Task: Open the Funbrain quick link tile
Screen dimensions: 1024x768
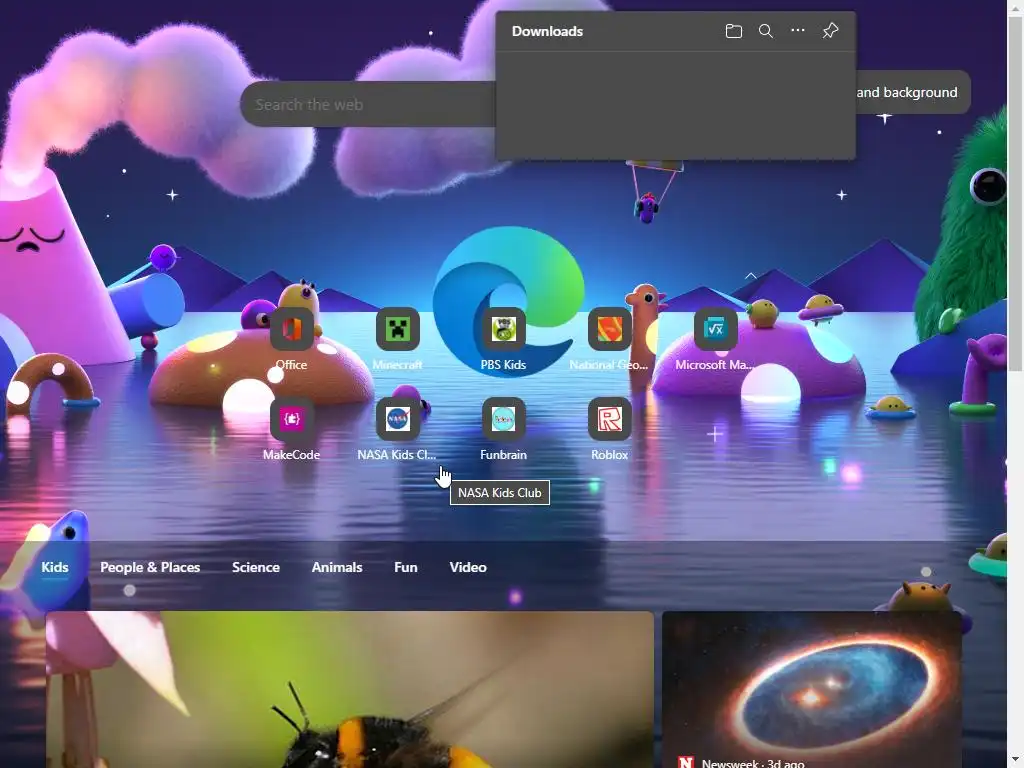Action: 503,430
